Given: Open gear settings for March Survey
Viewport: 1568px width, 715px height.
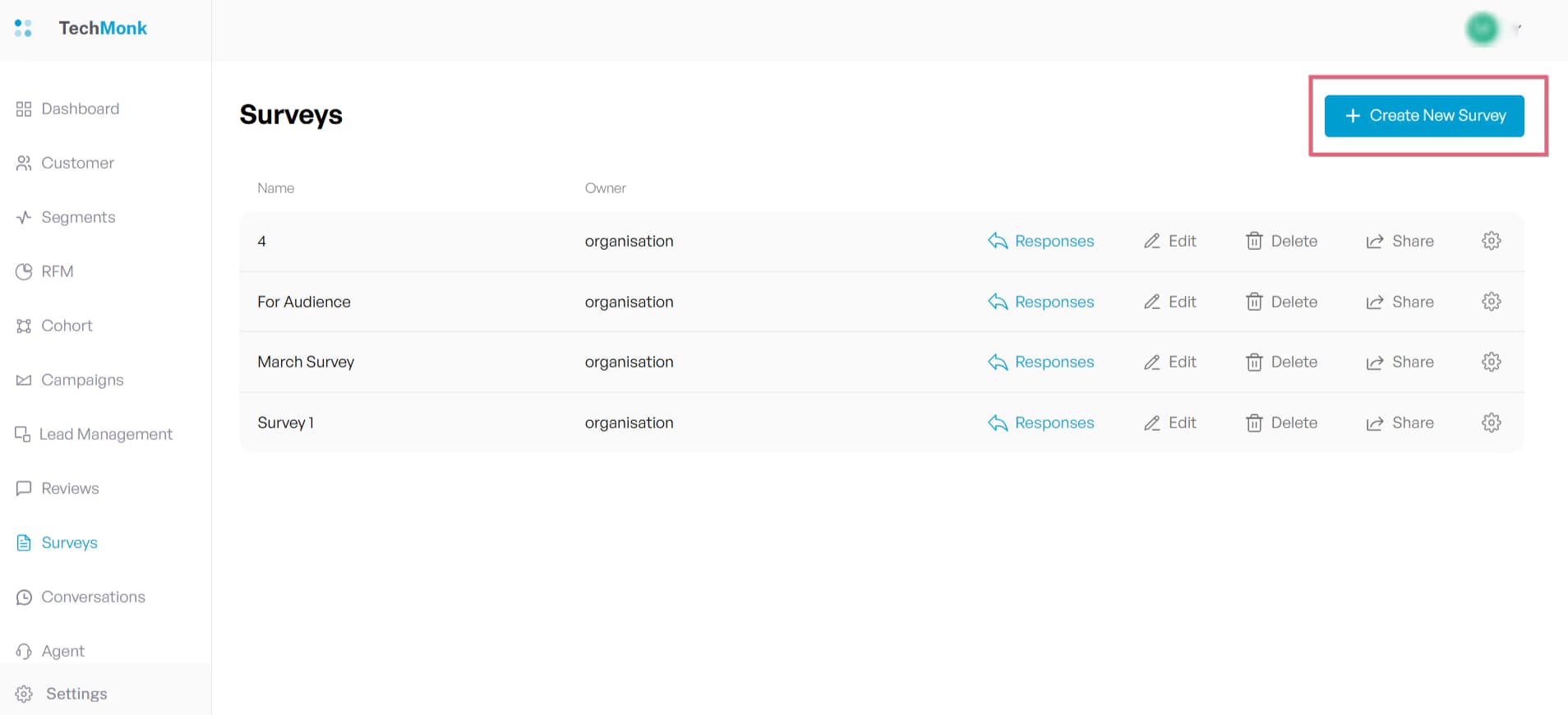Looking at the screenshot, I should tap(1492, 362).
